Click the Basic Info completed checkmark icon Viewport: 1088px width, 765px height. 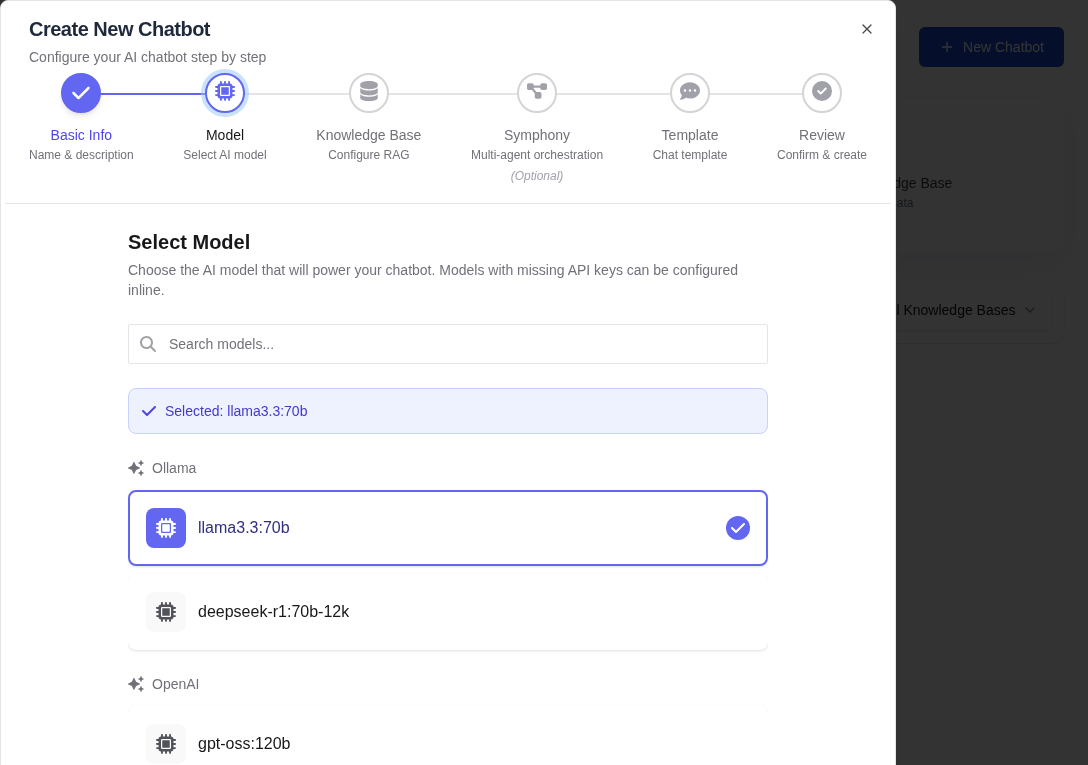click(81, 92)
